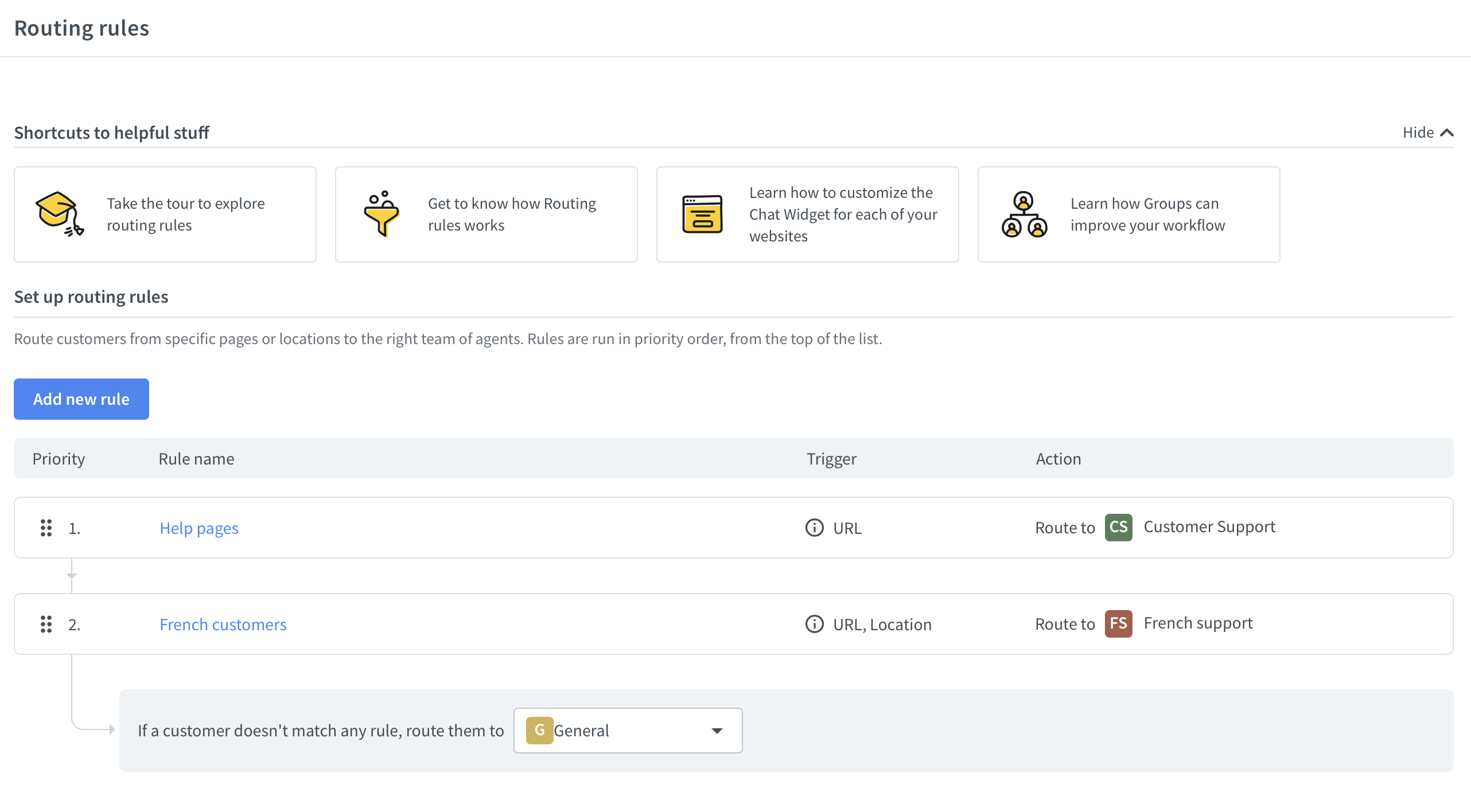The height and width of the screenshot is (812, 1471).
Task: Click the drag handle for French customers rule
Action: tap(46, 624)
